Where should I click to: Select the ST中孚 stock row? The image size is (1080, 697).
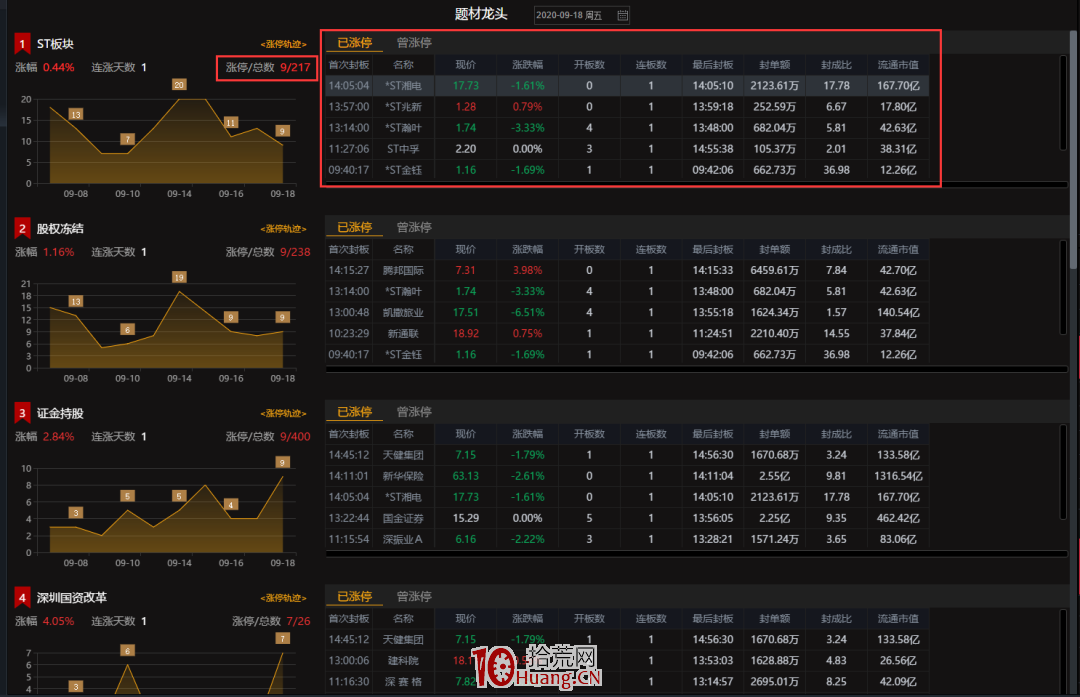point(627,149)
